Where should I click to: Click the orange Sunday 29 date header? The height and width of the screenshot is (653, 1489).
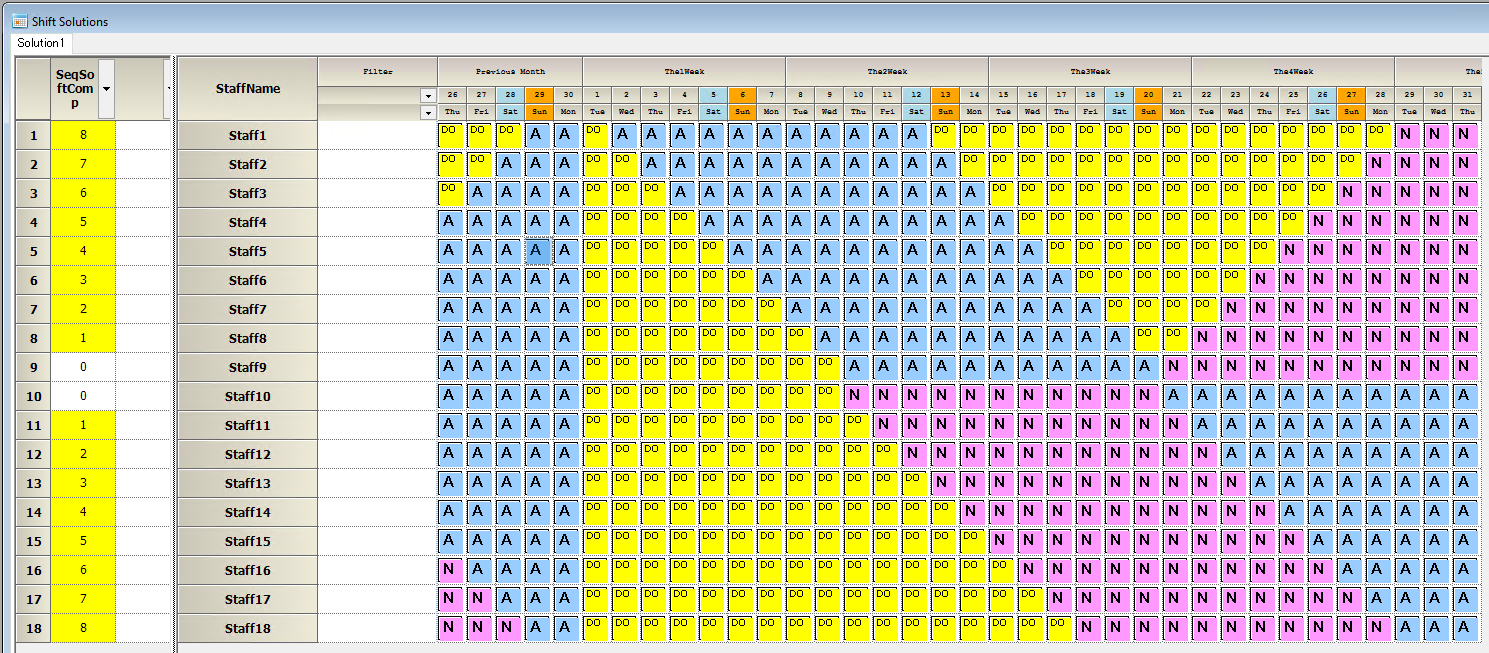(x=539, y=94)
